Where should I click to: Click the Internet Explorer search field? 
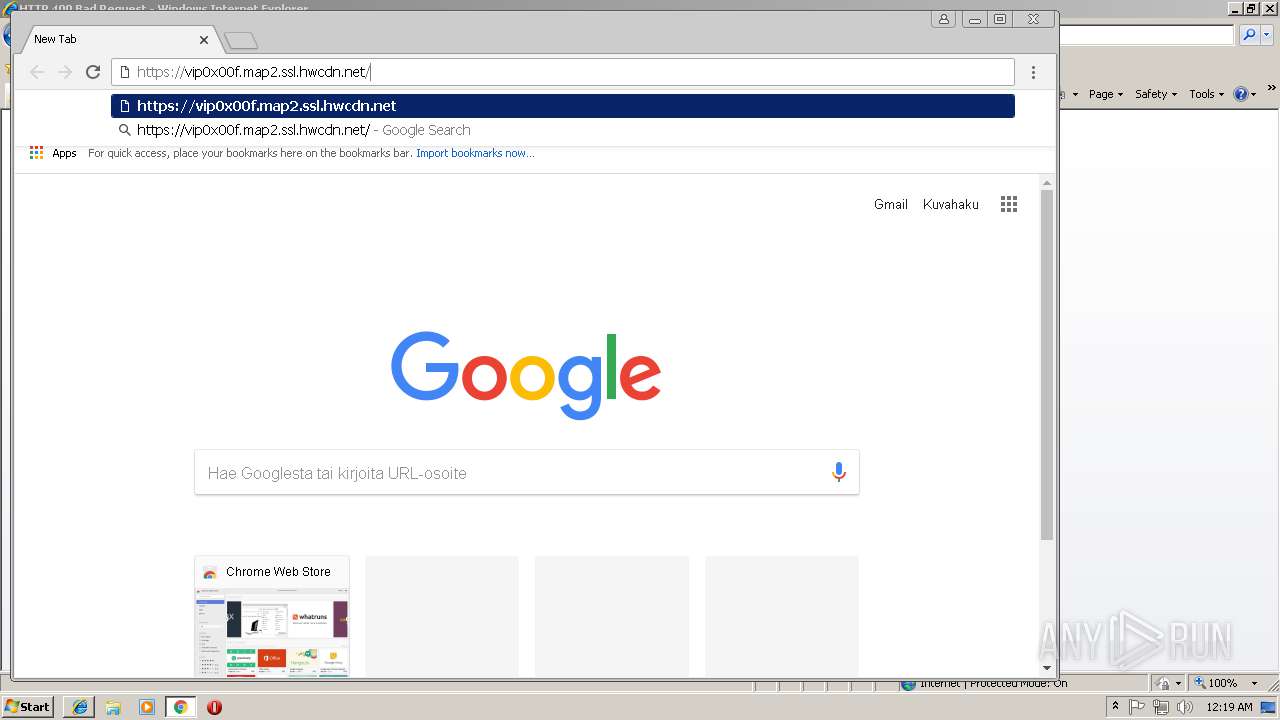pyautogui.click(x=1146, y=35)
